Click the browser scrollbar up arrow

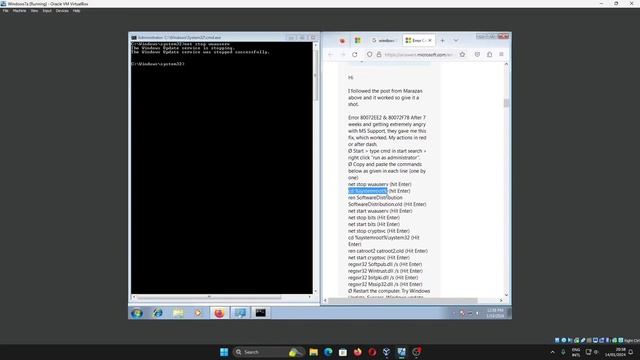point(507,64)
